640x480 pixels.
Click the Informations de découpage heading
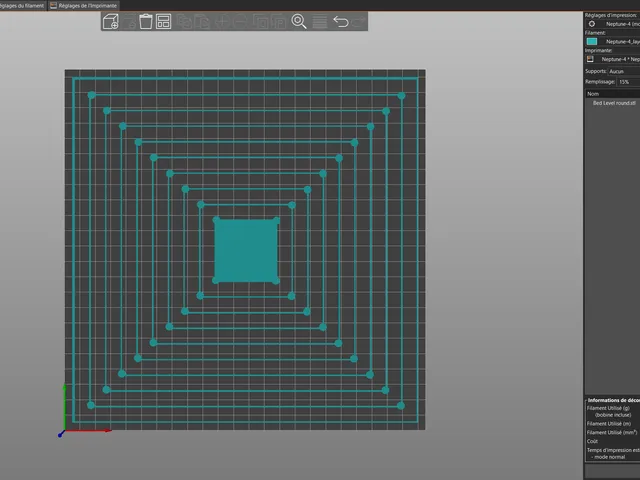(613, 400)
